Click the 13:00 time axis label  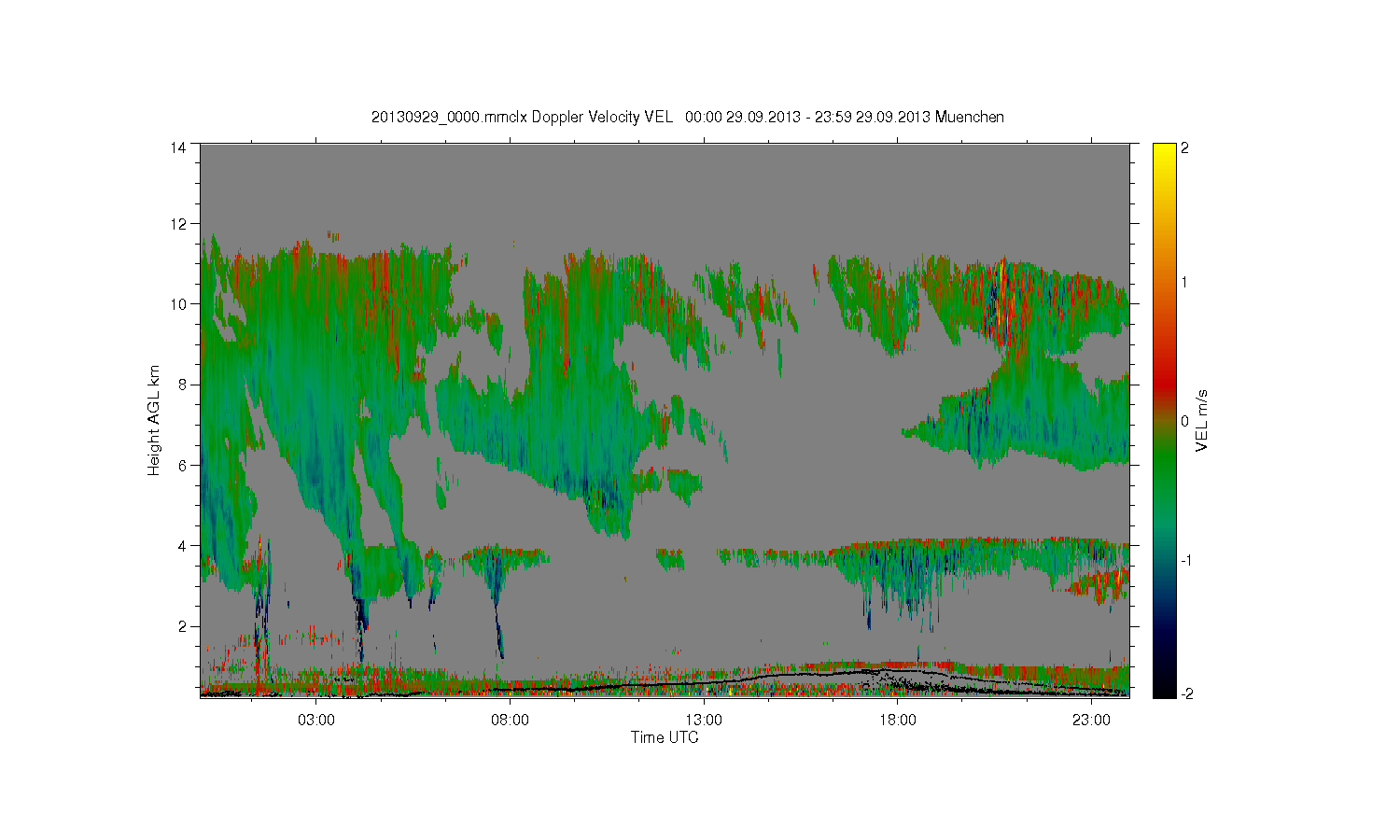pos(704,721)
